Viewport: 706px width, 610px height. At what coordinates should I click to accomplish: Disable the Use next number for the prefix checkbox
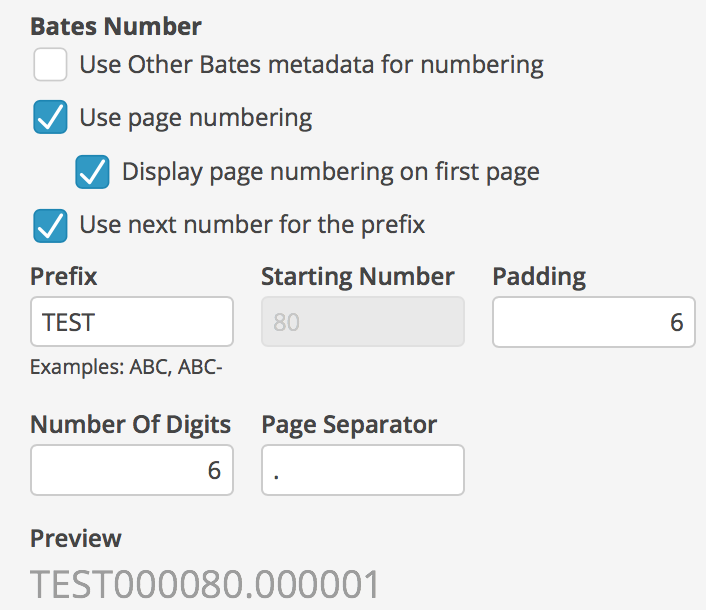pyautogui.click(x=50, y=225)
